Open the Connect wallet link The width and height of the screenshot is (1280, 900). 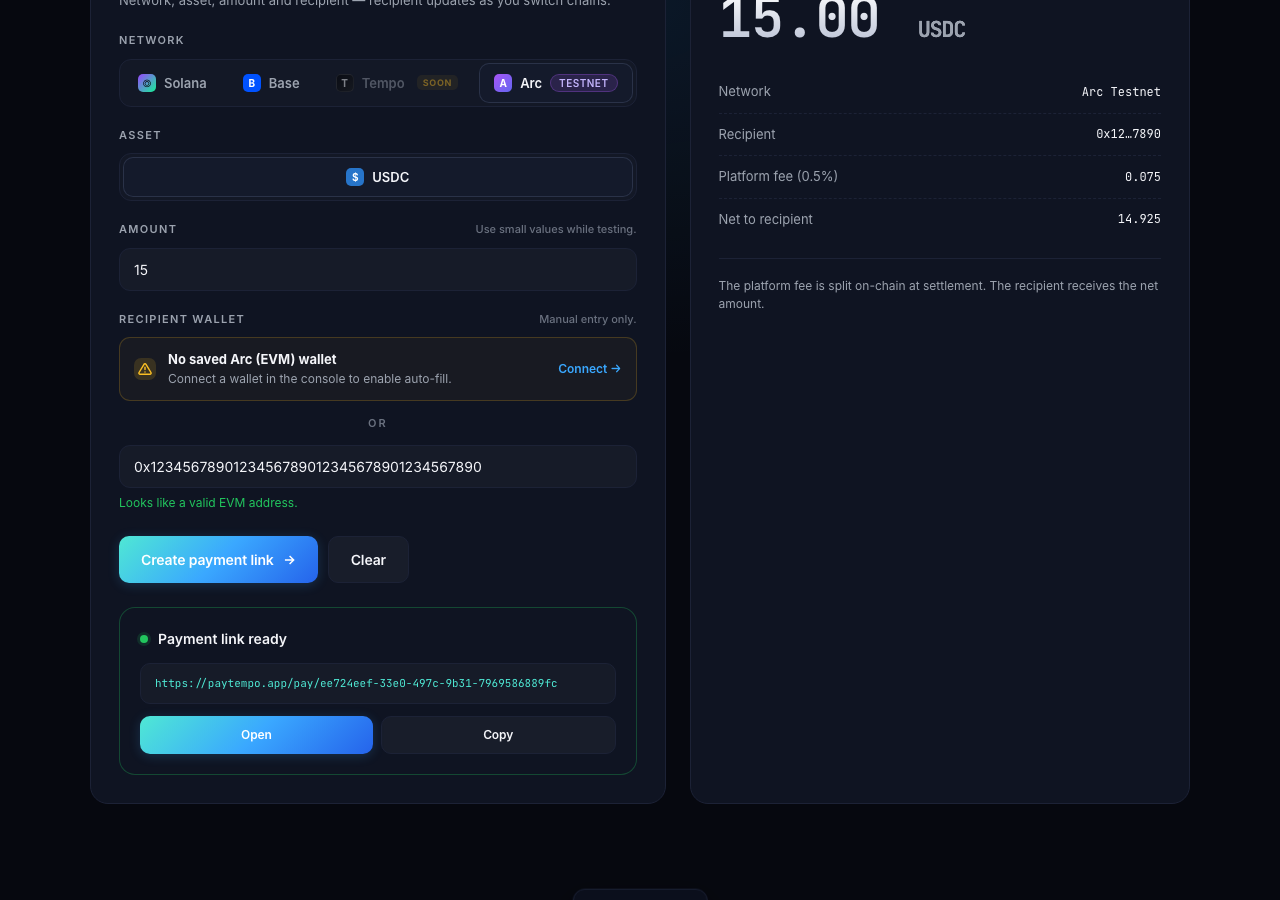pos(589,369)
